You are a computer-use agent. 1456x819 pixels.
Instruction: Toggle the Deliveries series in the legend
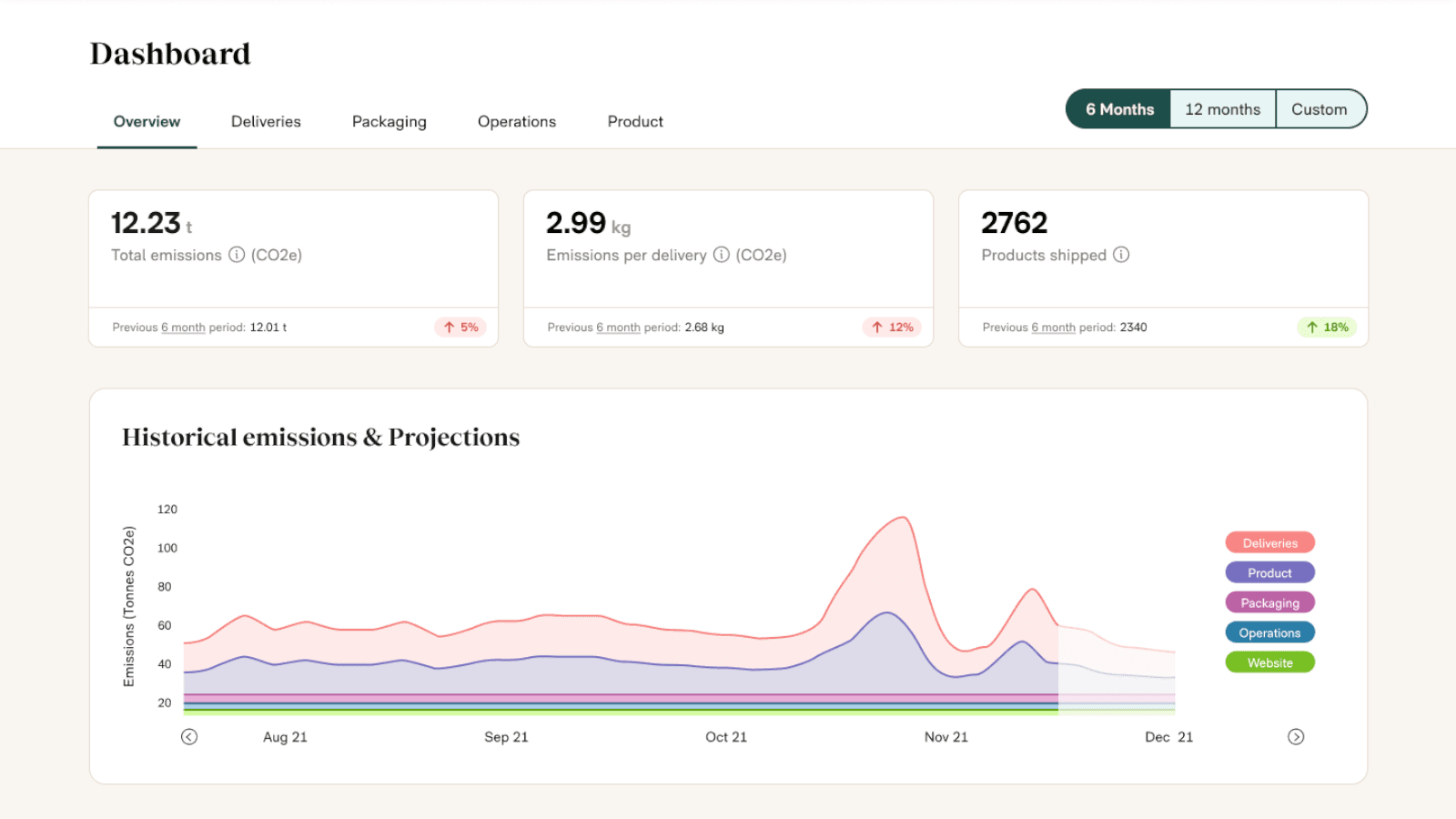(x=1269, y=541)
